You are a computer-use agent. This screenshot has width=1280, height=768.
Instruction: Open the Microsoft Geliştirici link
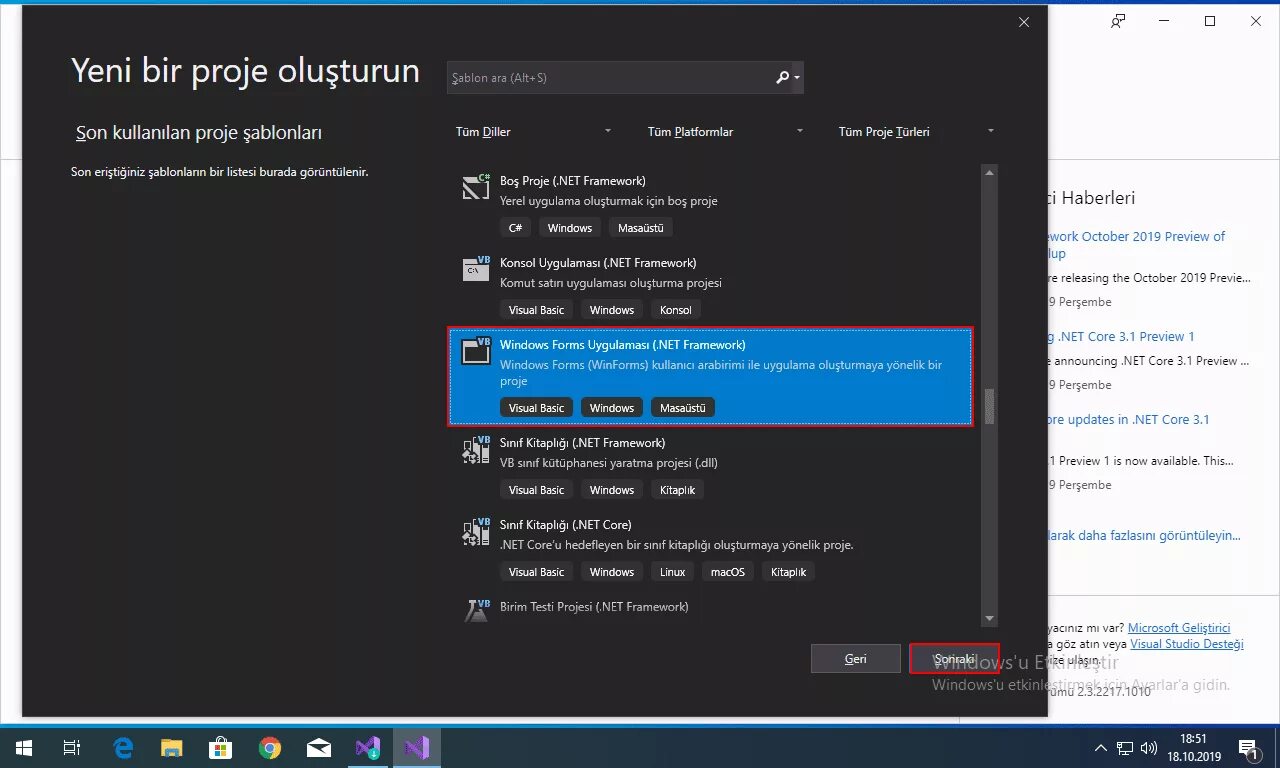pos(1180,628)
